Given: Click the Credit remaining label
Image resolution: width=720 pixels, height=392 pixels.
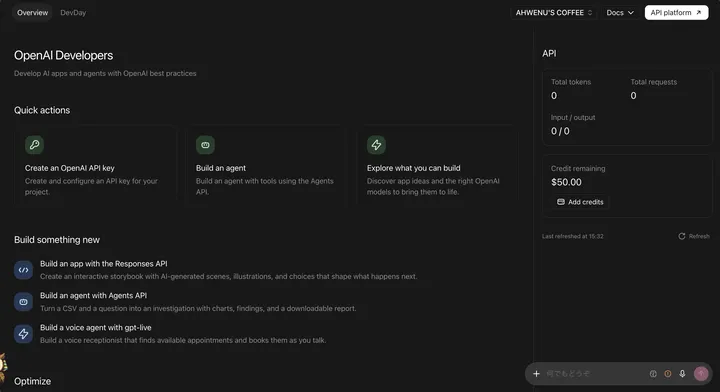Looking at the screenshot, I should click(x=578, y=168).
